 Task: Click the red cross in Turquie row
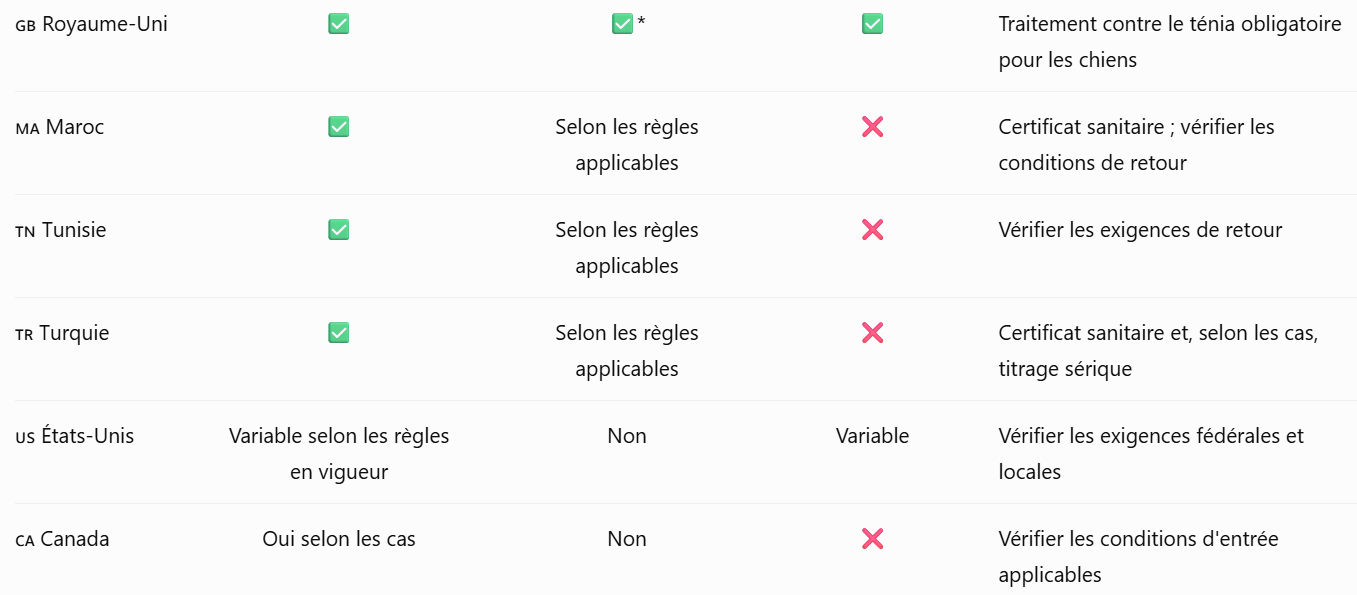tap(873, 333)
